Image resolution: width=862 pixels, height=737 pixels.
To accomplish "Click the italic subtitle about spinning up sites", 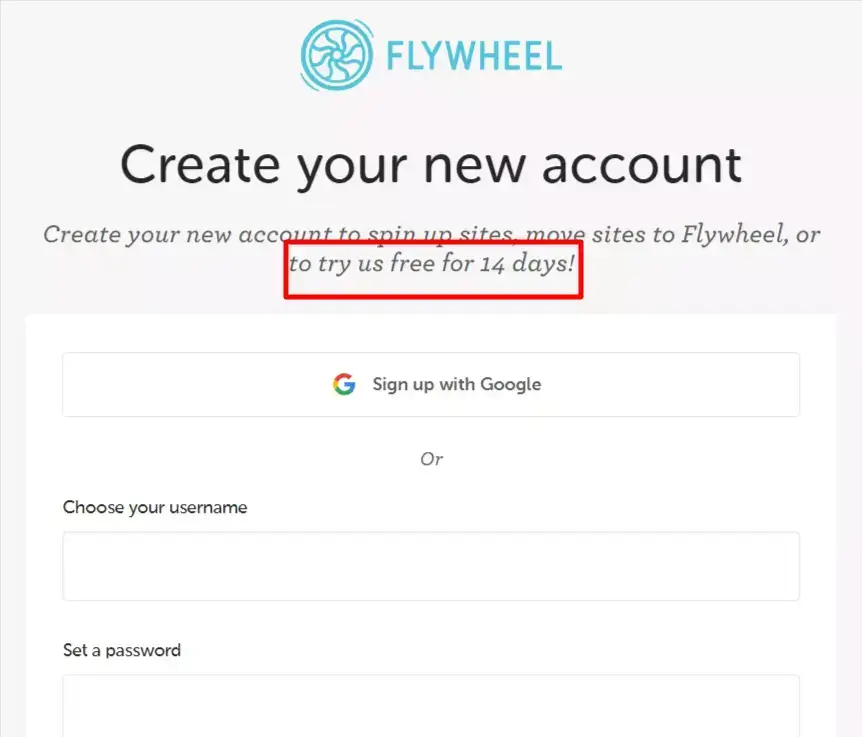I will [430, 234].
